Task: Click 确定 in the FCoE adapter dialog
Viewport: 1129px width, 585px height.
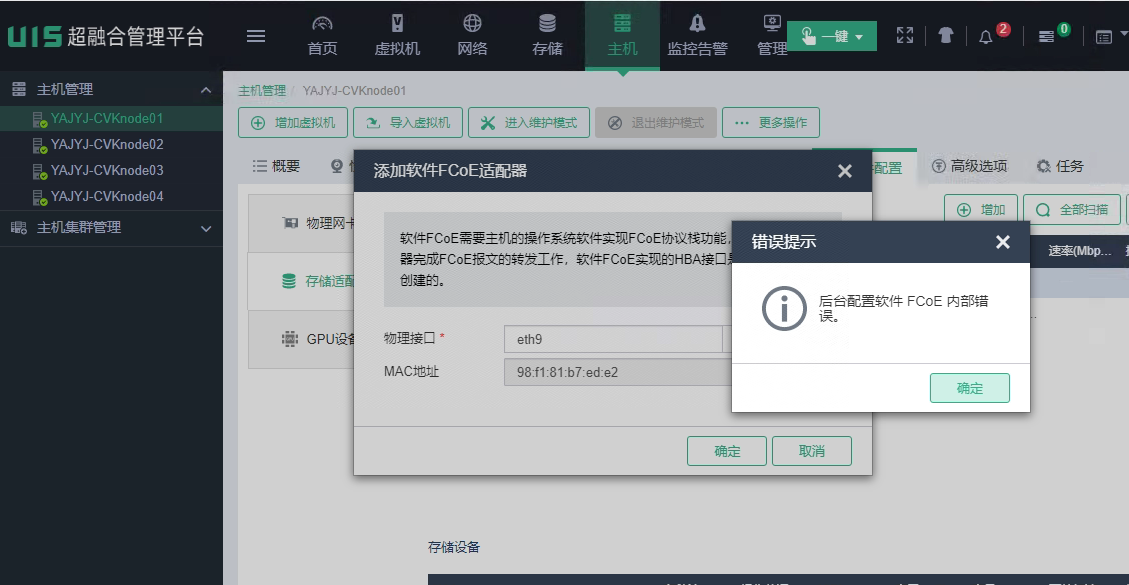Action: pos(727,451)
